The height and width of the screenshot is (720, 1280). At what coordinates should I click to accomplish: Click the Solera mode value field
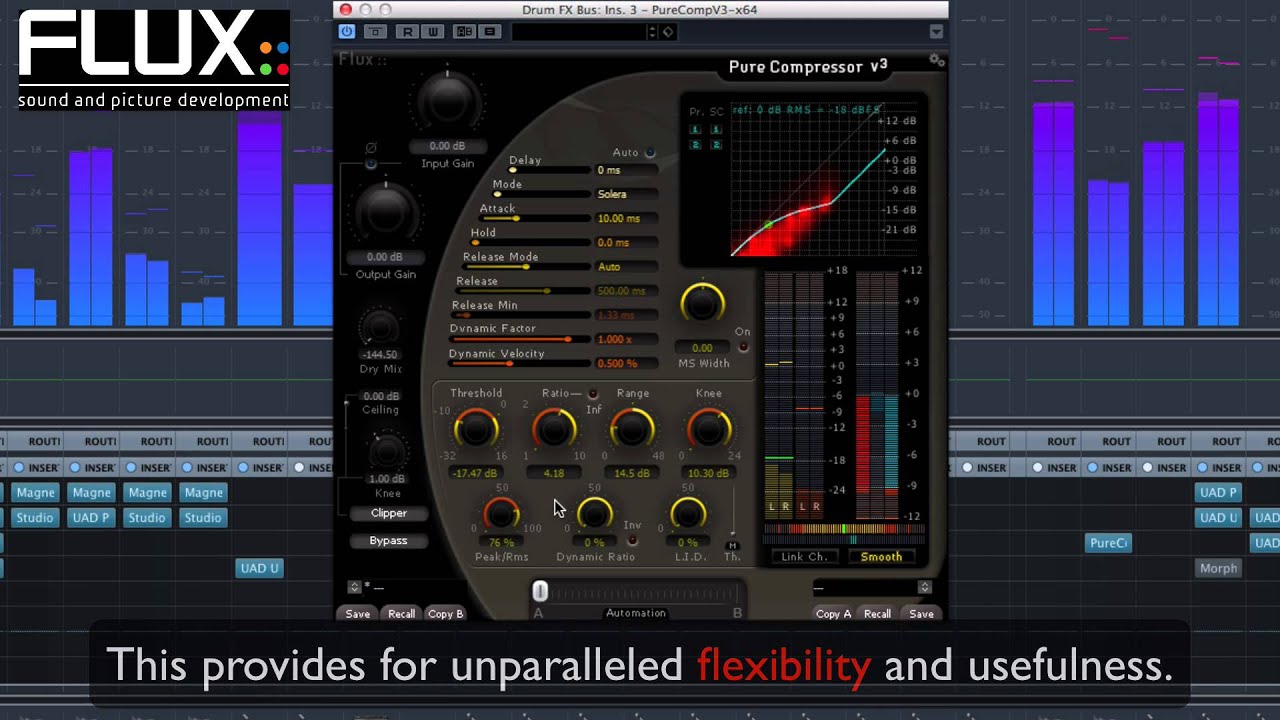click(x=626, y=194)
